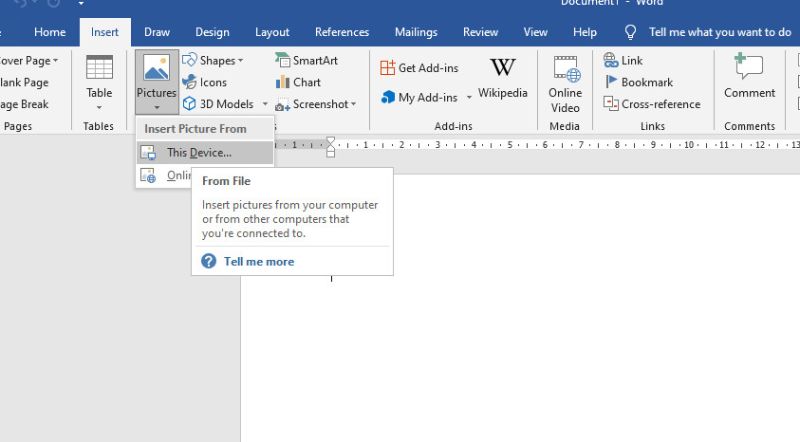Type in Tell me what you want box
The height and width of the screenshot is (442, 800).
pos(720,32)
